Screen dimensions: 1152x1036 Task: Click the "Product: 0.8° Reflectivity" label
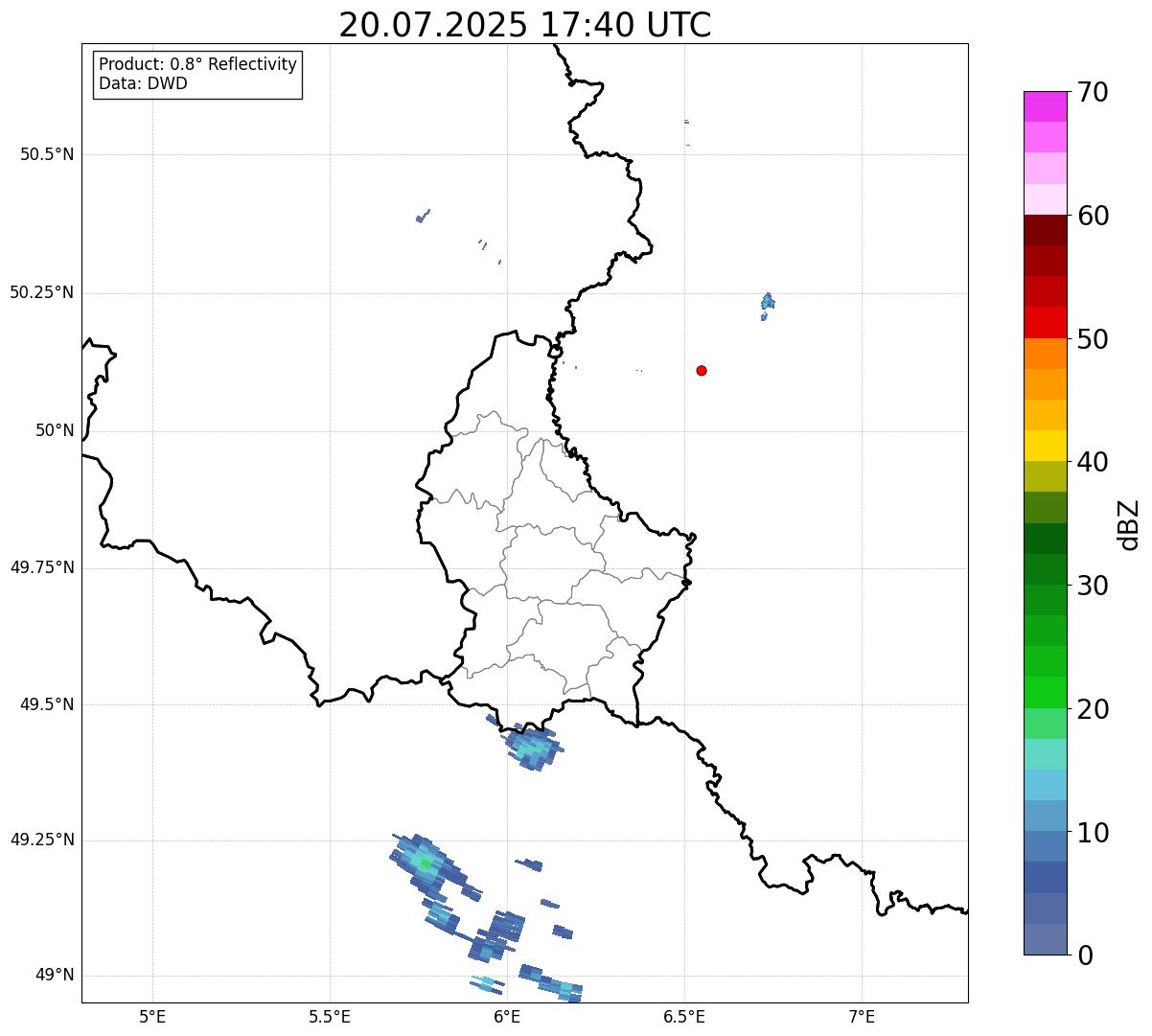[x=198, y=64]
